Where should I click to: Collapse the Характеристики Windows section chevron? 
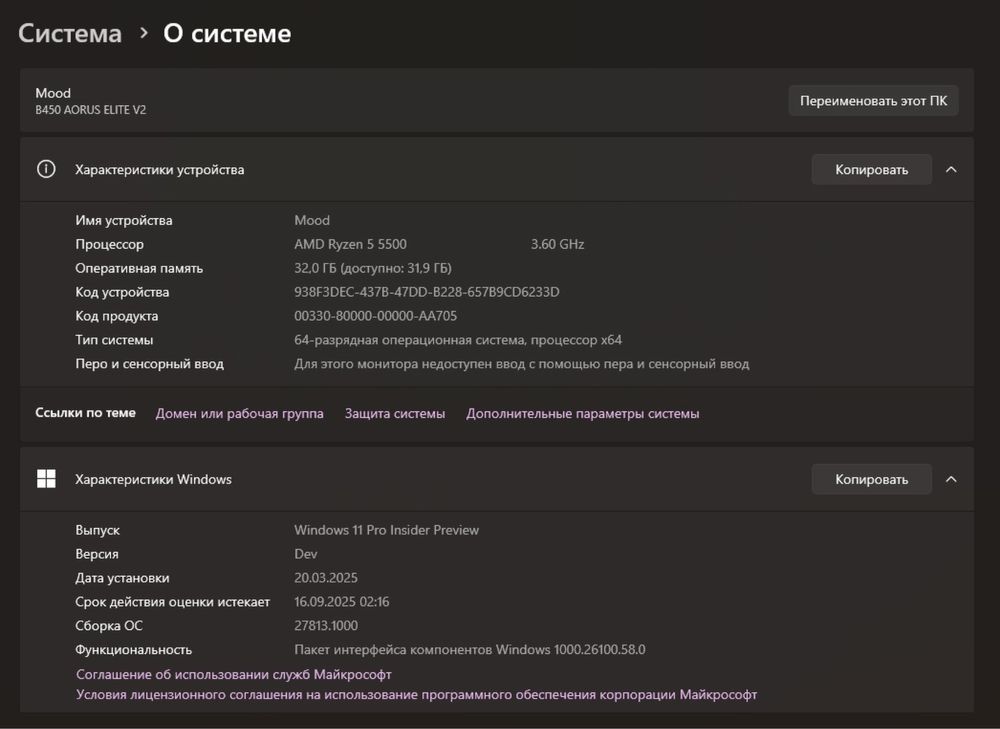pyautogui.click(x=951, y=479)
